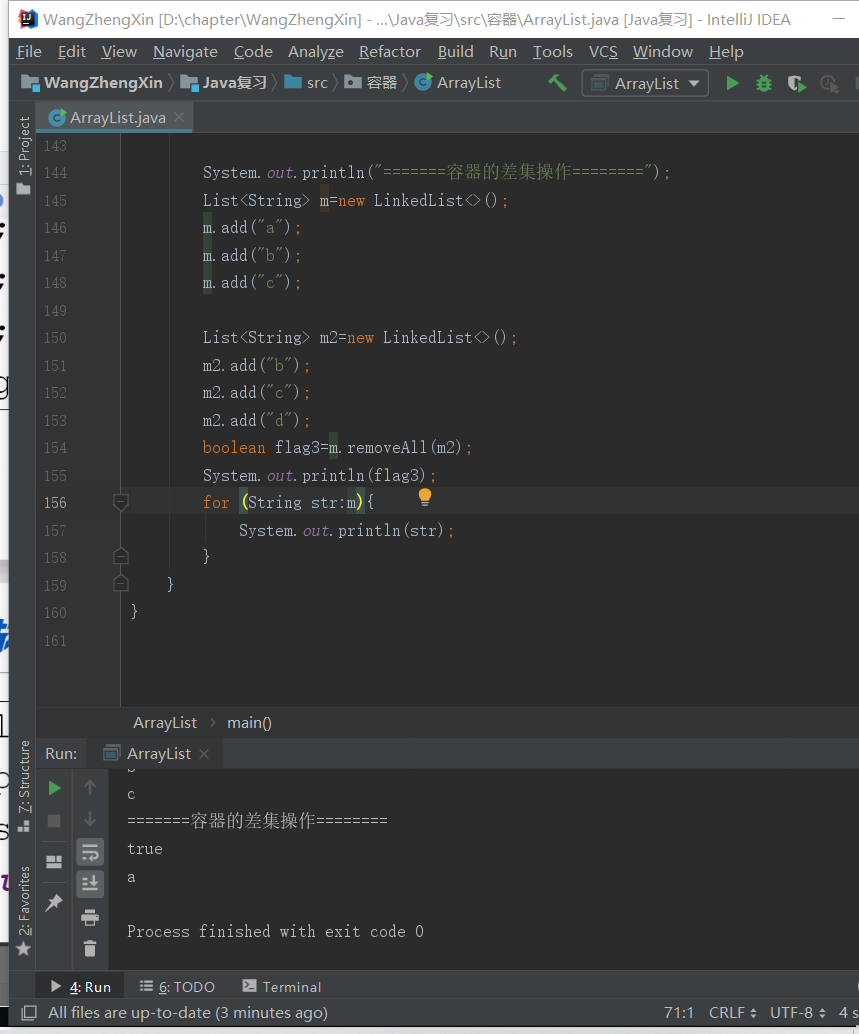This screenshot has width=859, height=1034.
Task: Toggle scroll to end in Run console
Action: [x=90, y=884]
